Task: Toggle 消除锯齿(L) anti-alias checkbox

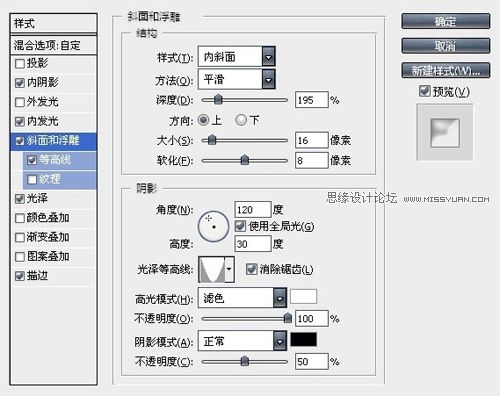Action: (251, 269)
